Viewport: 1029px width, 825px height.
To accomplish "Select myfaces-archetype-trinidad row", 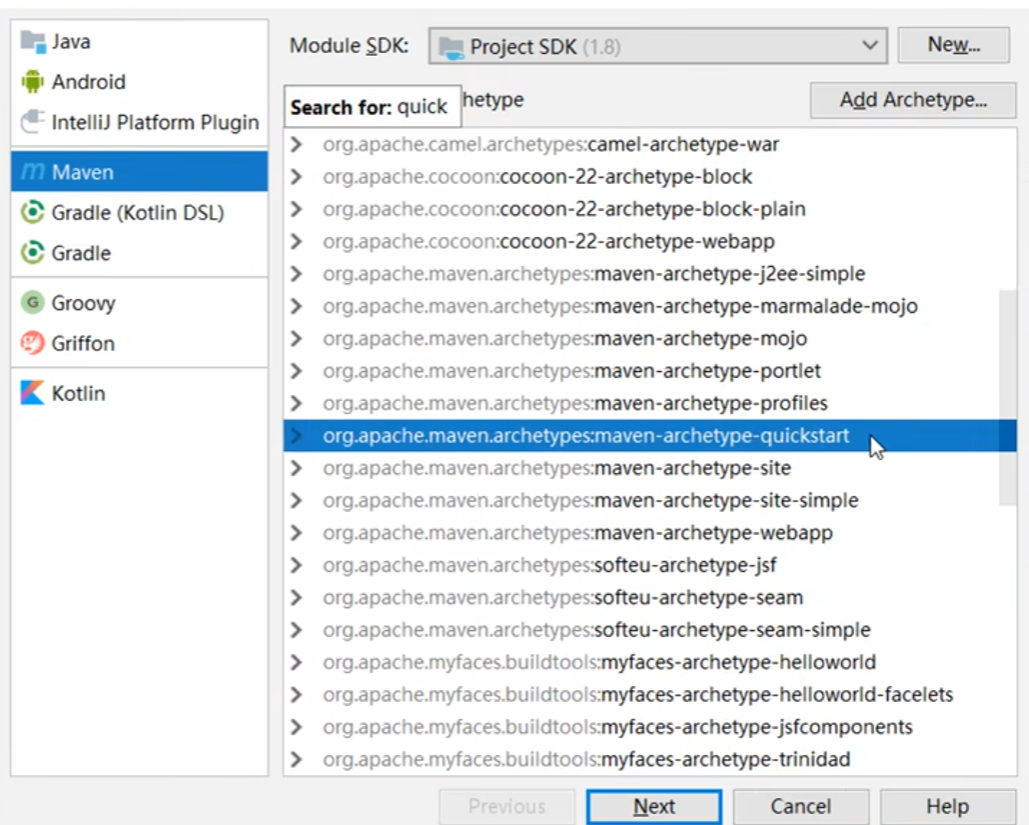I will pos(650,759).
